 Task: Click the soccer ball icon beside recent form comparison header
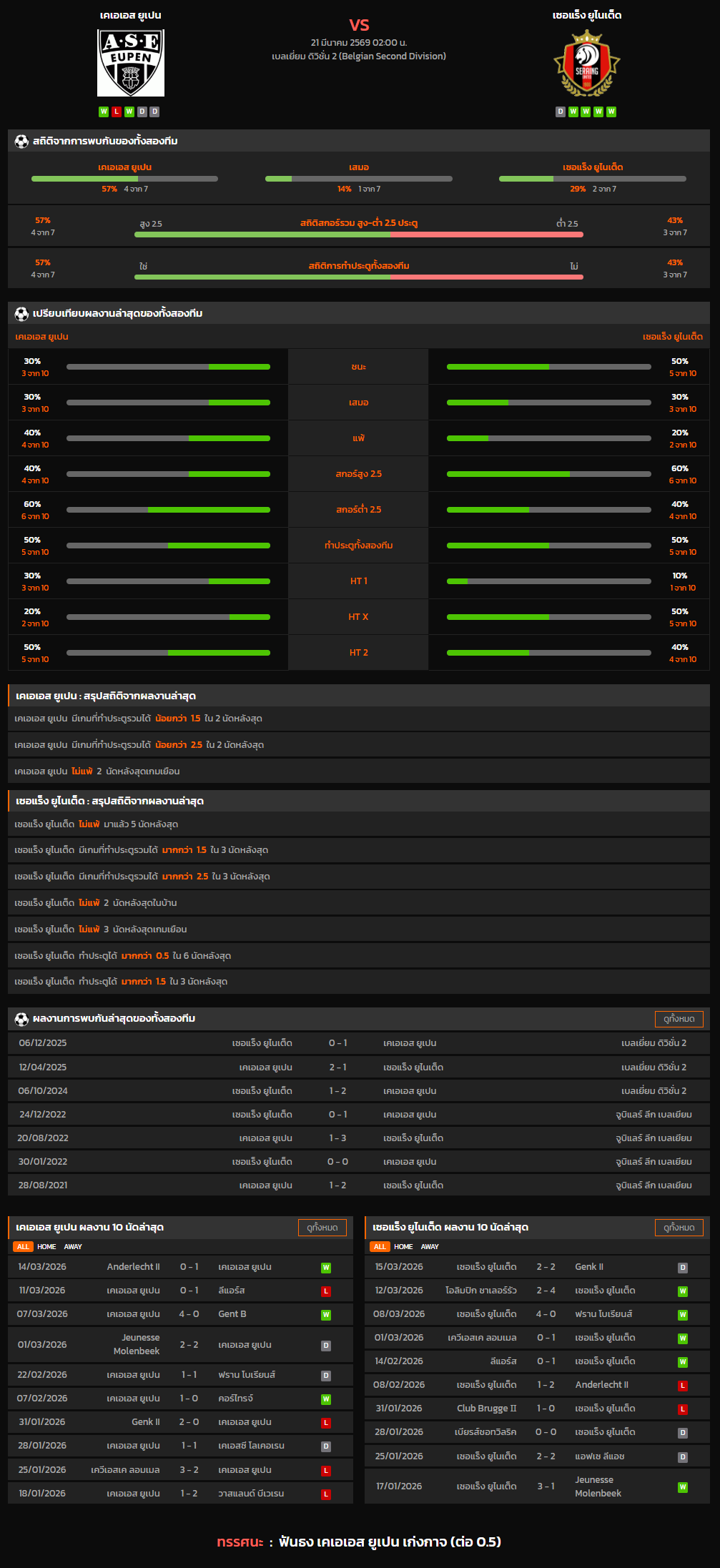click(x=21, y=314)
